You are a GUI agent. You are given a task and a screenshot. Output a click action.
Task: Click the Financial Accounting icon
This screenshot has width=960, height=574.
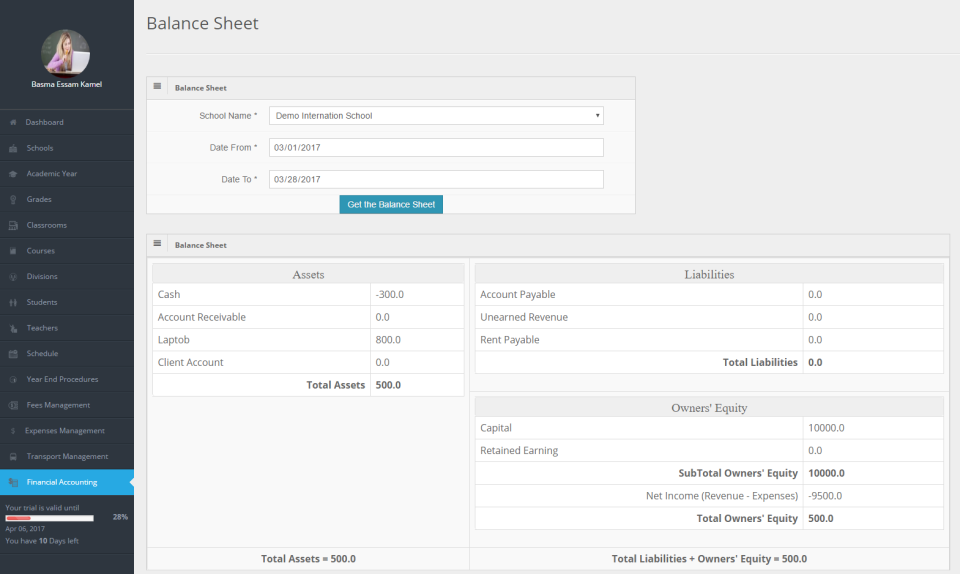pyautogui.click(x=13, y=482)
